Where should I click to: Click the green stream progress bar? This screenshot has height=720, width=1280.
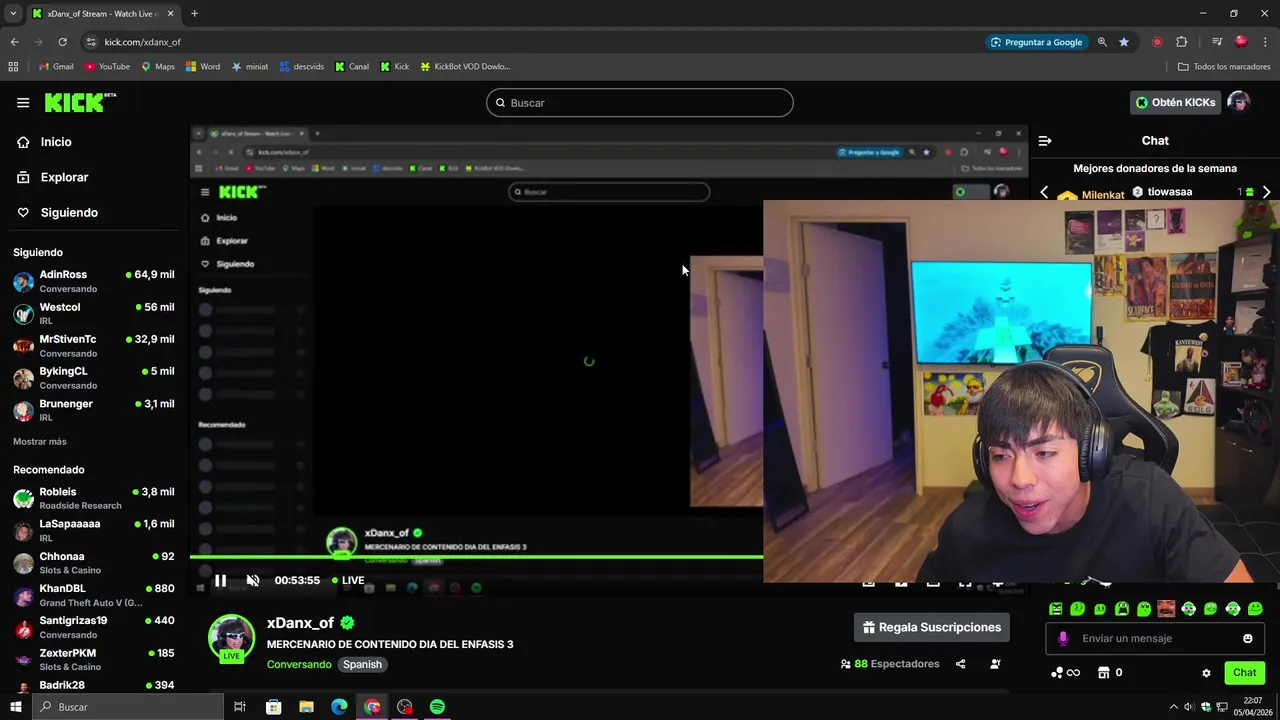pyautogui.click(x=476, y=557)
